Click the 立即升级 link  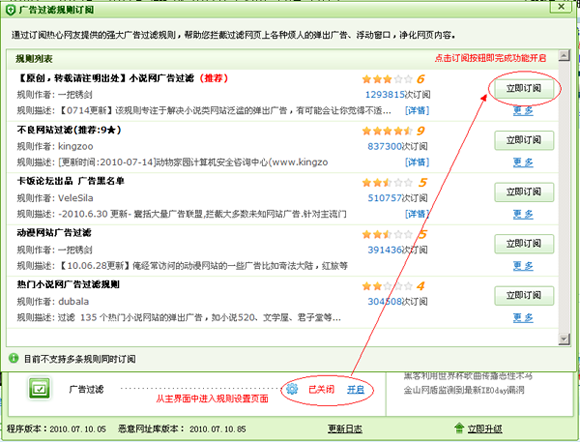485,429
